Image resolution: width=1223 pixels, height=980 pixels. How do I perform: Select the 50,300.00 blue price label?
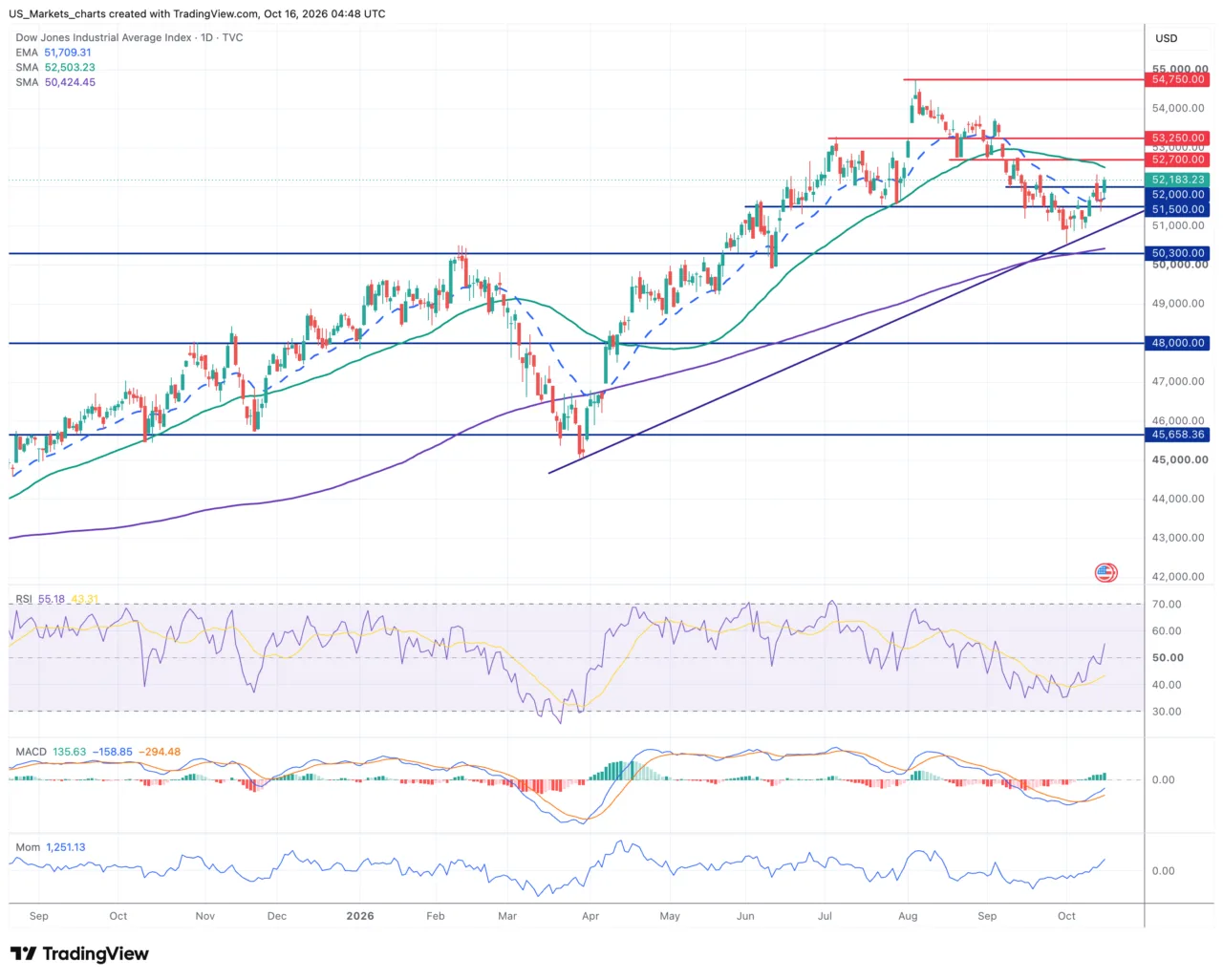[1177, 253]
